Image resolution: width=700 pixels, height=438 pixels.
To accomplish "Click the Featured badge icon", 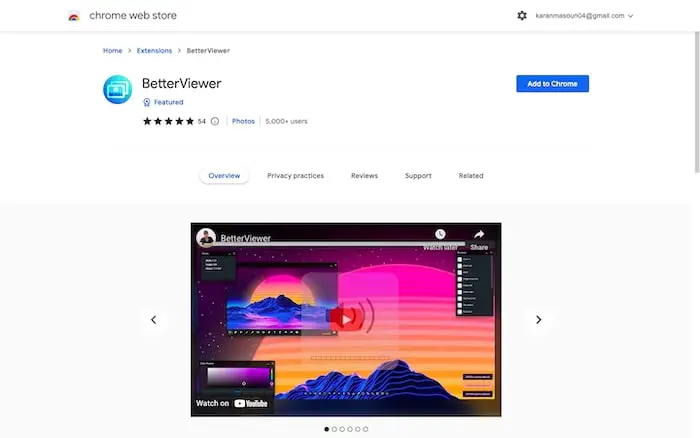I will [x=146, y=102].
